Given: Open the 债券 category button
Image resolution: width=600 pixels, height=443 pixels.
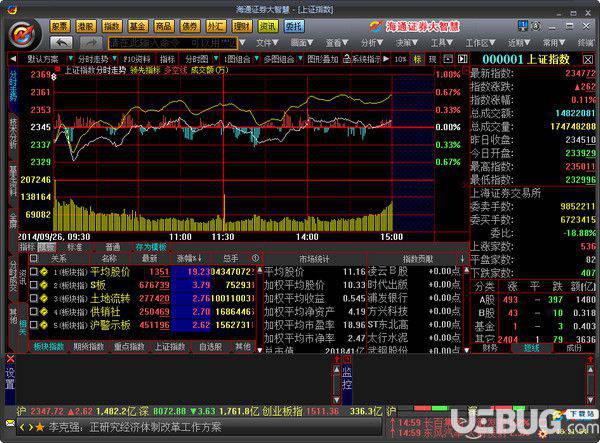Looking at the screenshot, I should point(189,26).
